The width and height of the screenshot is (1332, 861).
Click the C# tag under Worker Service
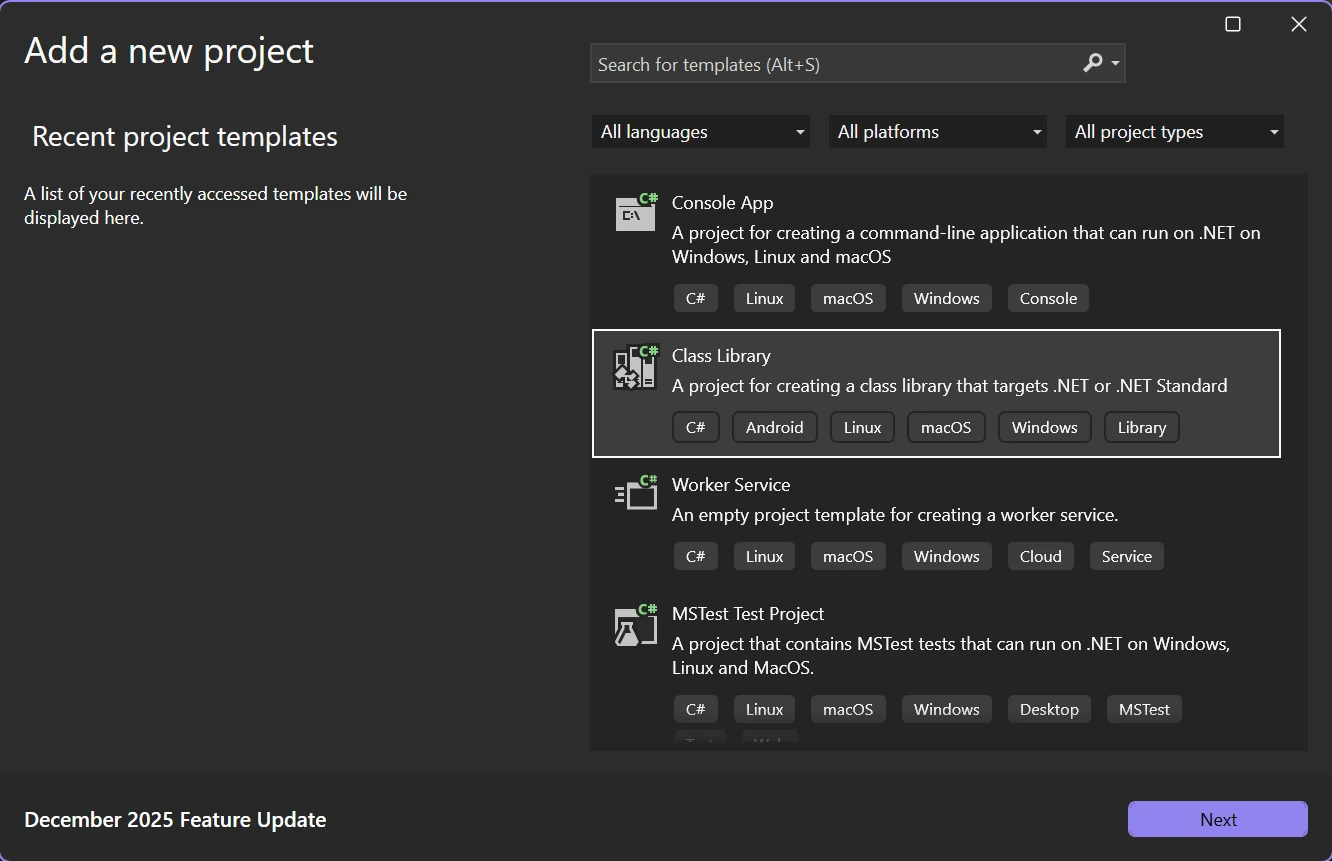[696, 556]
